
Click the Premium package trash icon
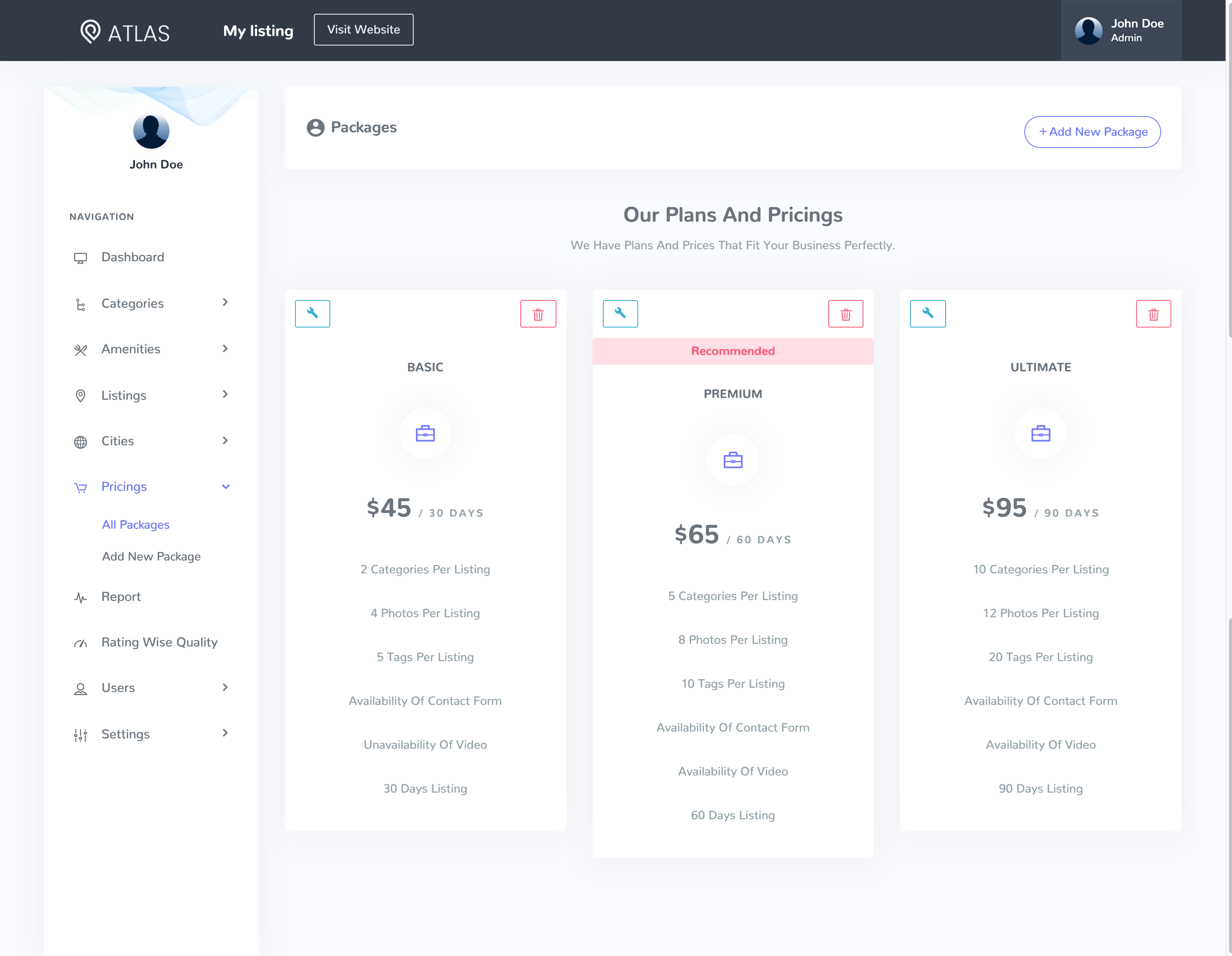[x=845, y=314]
